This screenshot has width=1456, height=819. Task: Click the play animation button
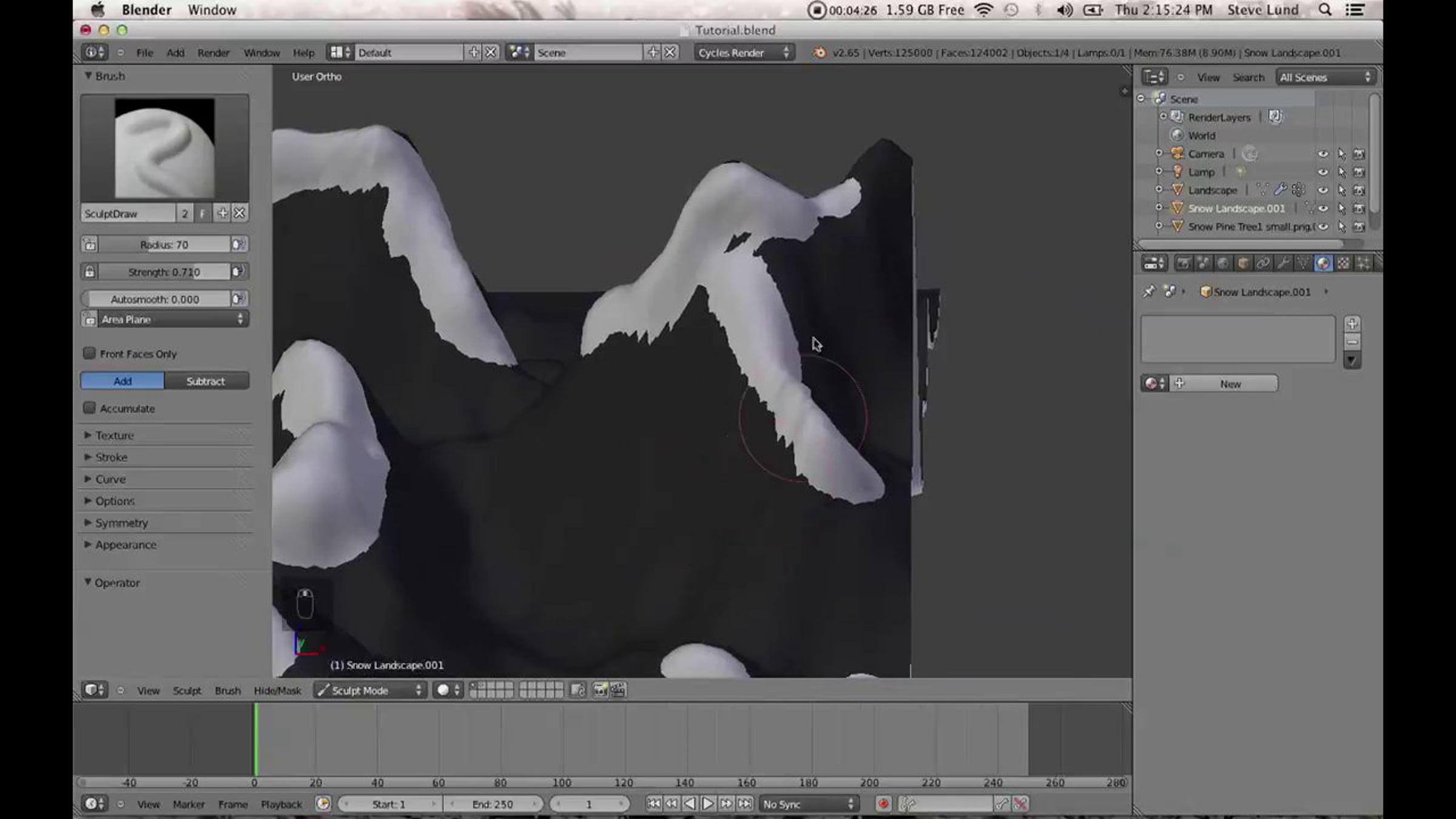tap(707, 804)
